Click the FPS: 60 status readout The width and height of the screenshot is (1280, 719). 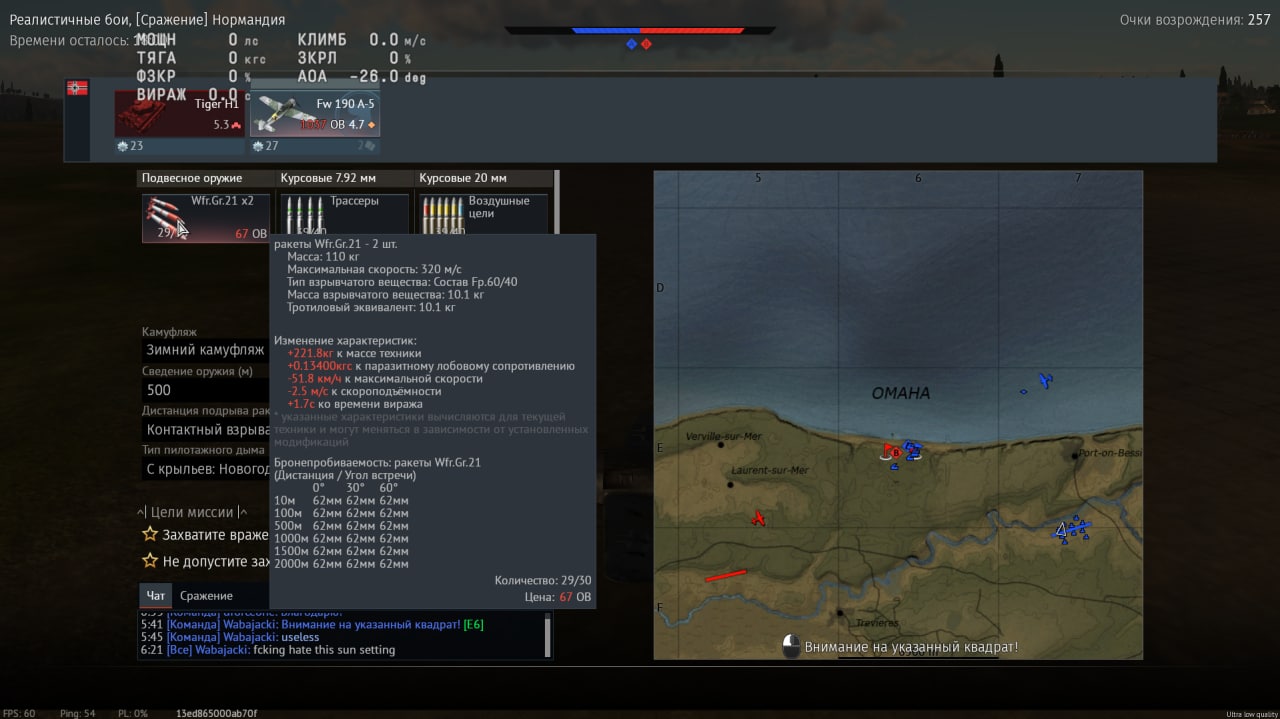[19, 713]
